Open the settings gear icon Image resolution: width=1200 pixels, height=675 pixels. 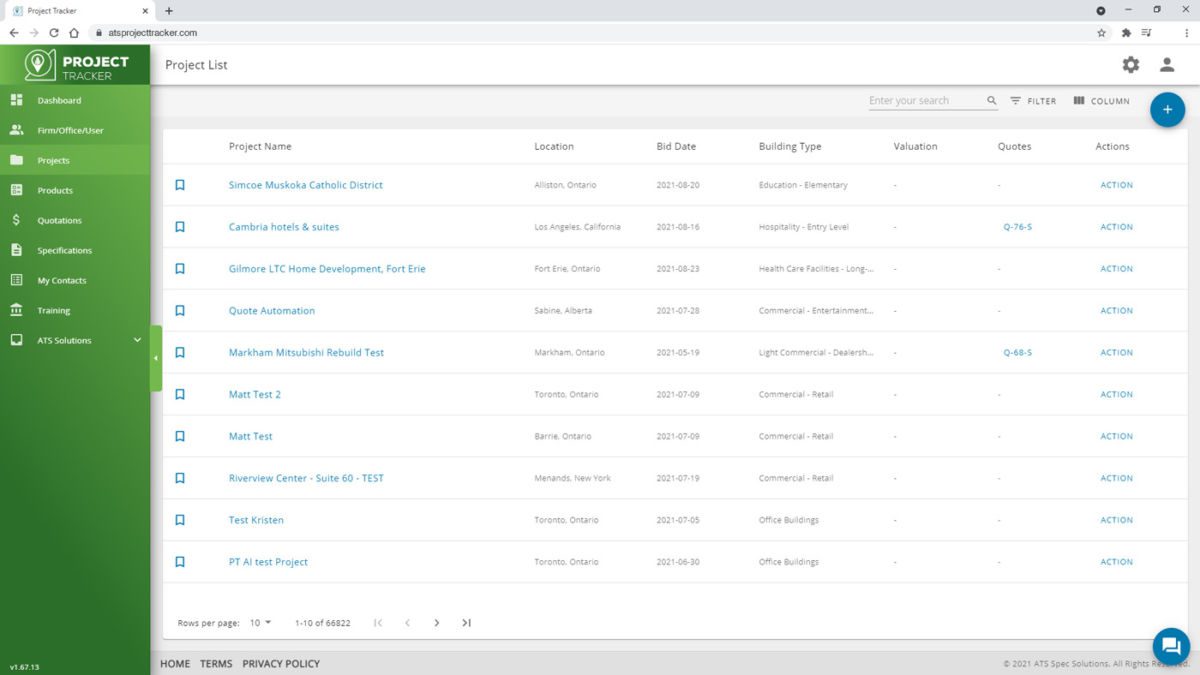[x=1130, y=65]
